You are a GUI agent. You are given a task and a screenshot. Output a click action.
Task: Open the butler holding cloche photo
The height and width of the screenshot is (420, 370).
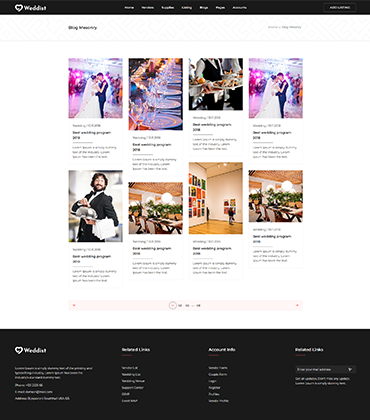click(x=96, y=206)
